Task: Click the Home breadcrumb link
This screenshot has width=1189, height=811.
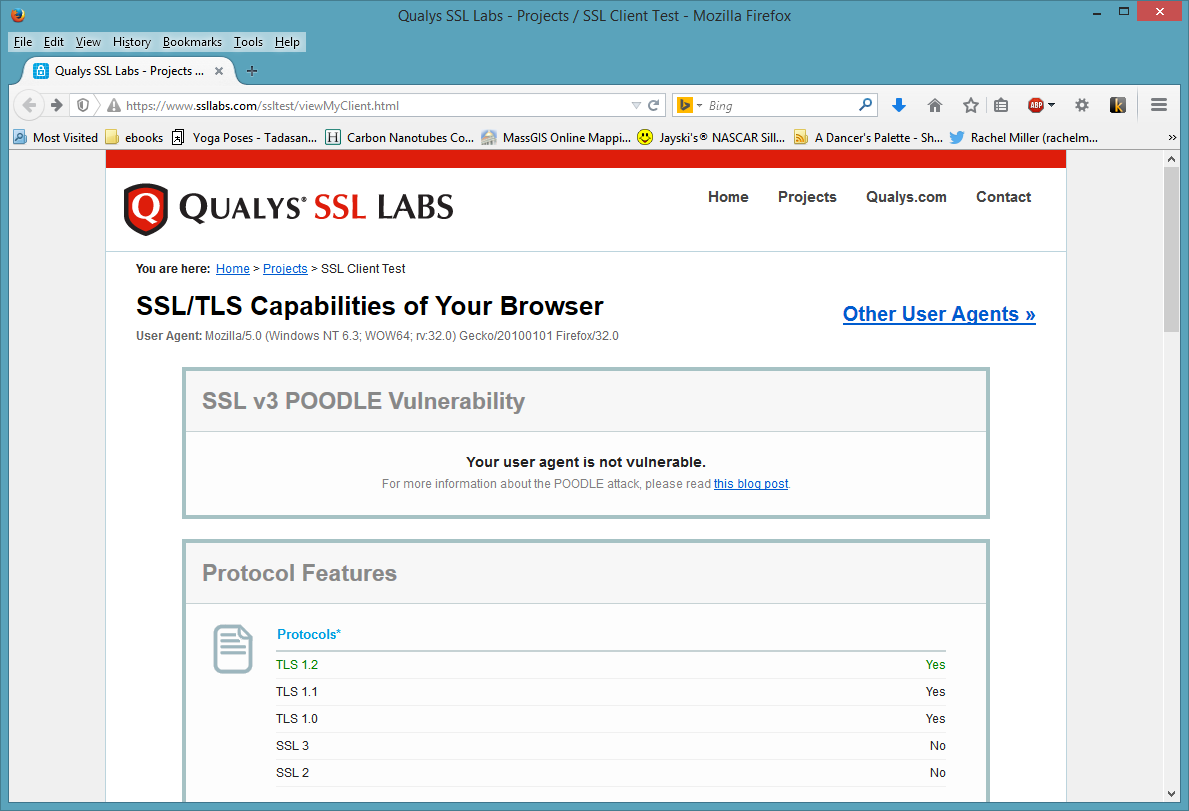Action: [x=233, y=269]
